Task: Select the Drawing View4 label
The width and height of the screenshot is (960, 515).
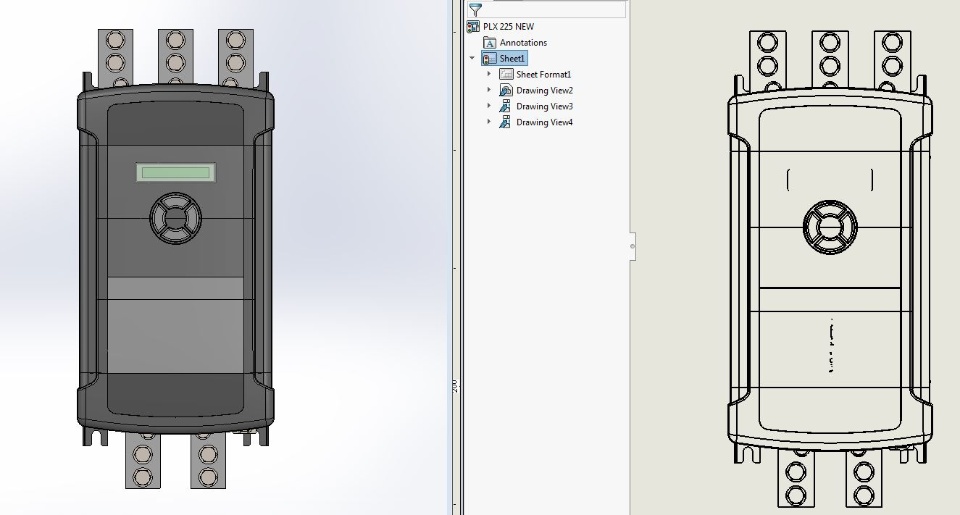Action: pyautogui.click(x=544, y=122)
